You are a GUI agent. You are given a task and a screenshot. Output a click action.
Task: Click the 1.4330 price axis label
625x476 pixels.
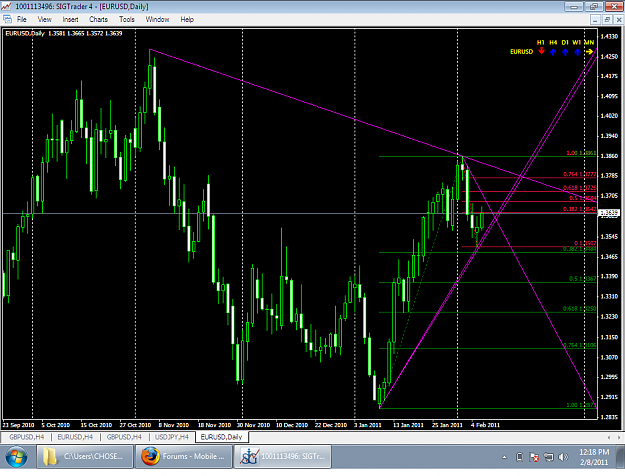pyautogui.click(x=609, y=37)
